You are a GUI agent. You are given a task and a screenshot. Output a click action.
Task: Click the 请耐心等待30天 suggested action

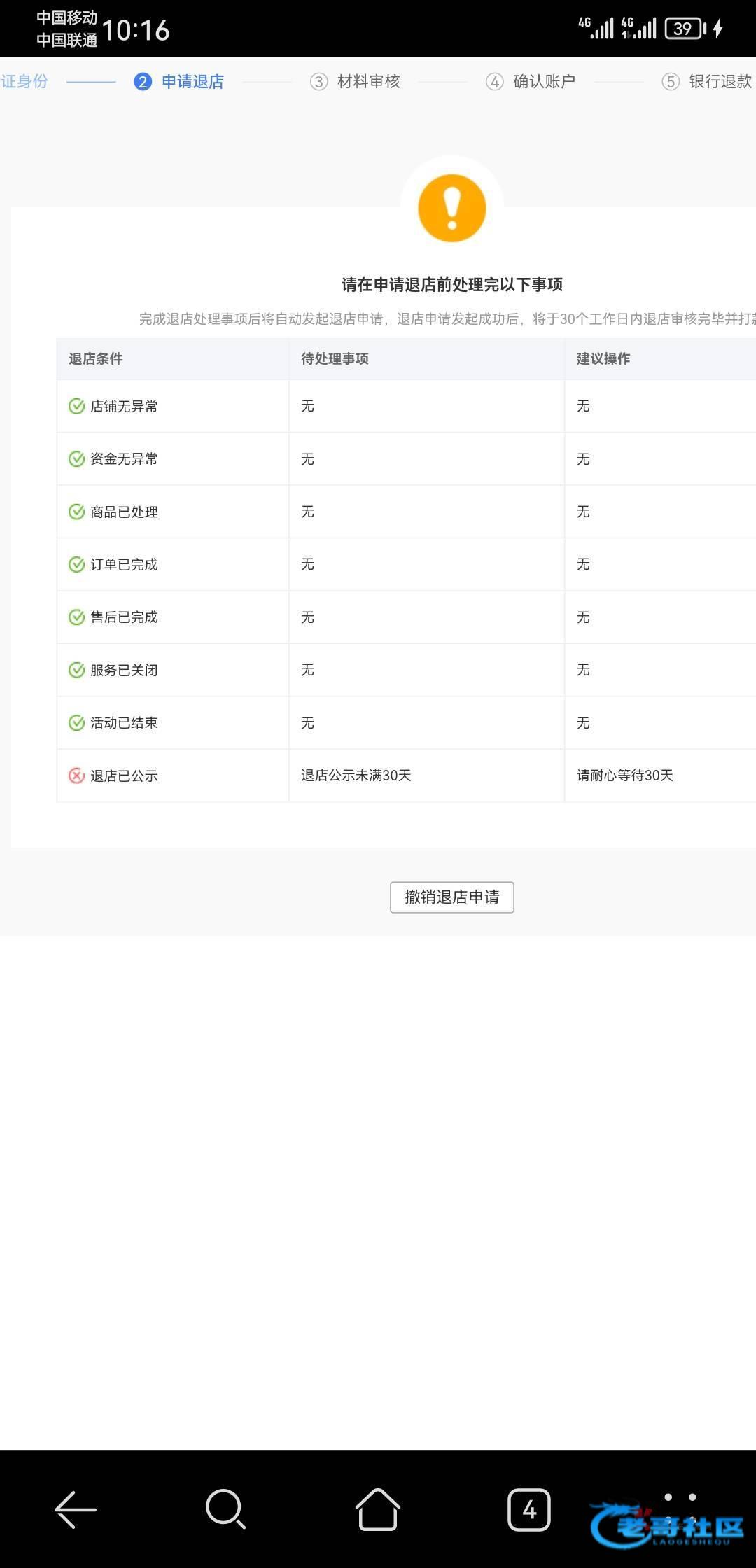click(624, 776)
